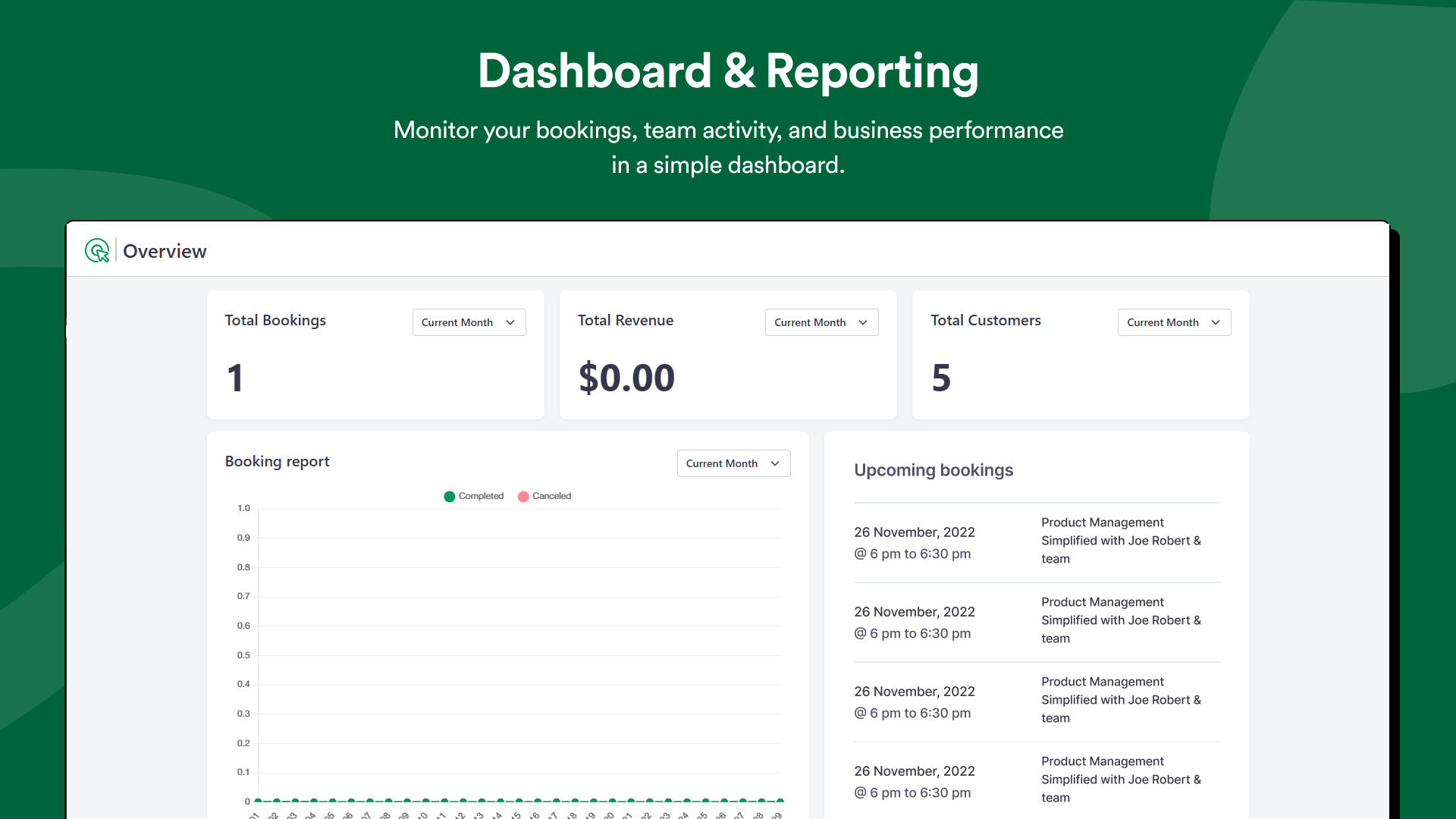Click the green Completed legend dot
1456x819 pixels.
click(449, 496)
